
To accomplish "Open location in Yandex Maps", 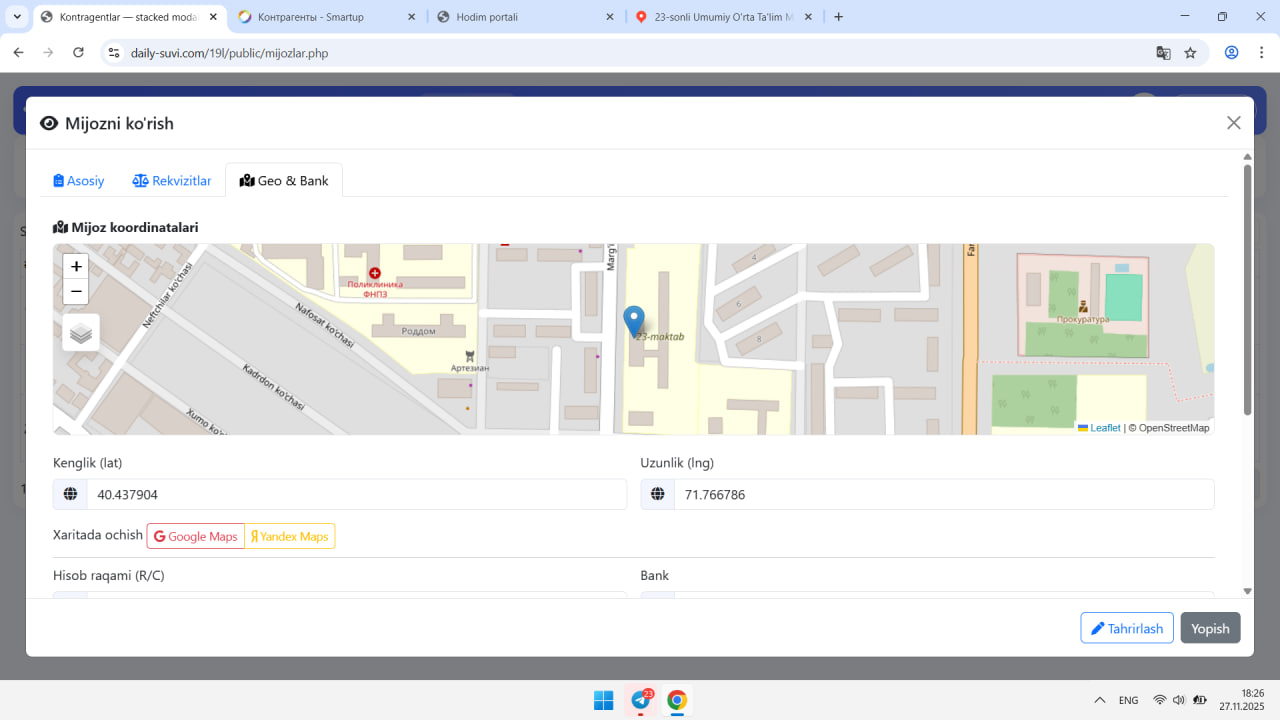I will [290, 537].
